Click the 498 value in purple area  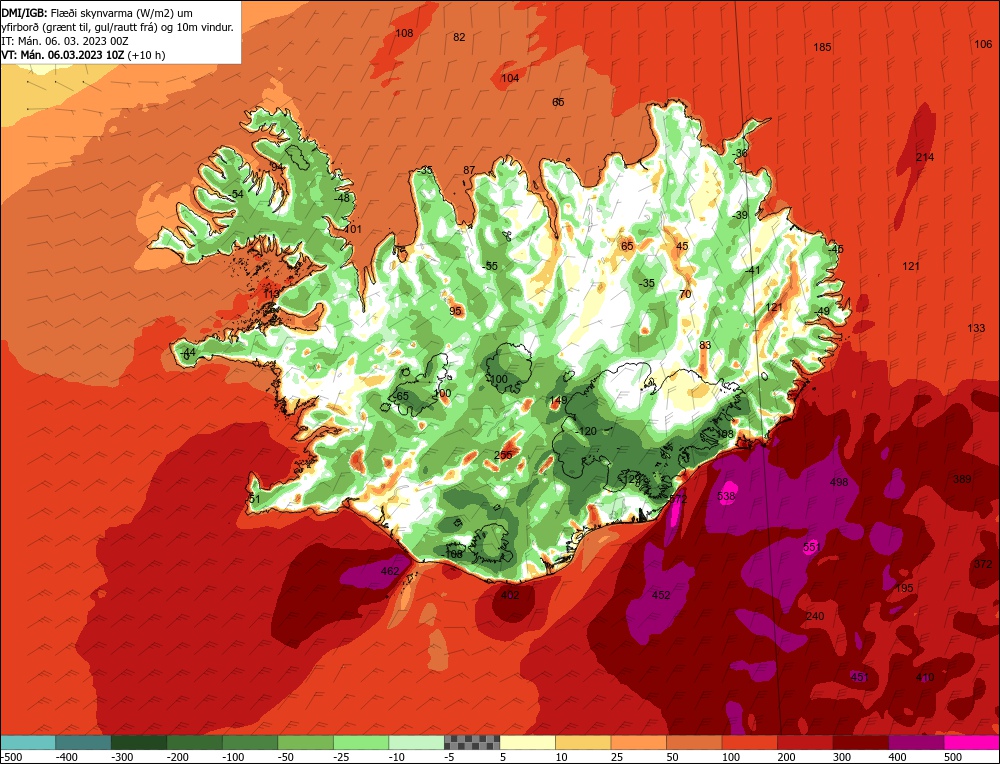click(x=839, y=481)
